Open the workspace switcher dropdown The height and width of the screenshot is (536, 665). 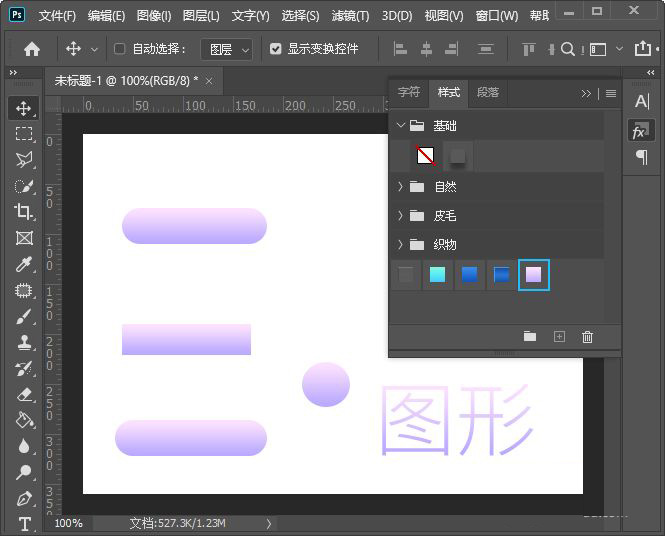tap(619, 49)
